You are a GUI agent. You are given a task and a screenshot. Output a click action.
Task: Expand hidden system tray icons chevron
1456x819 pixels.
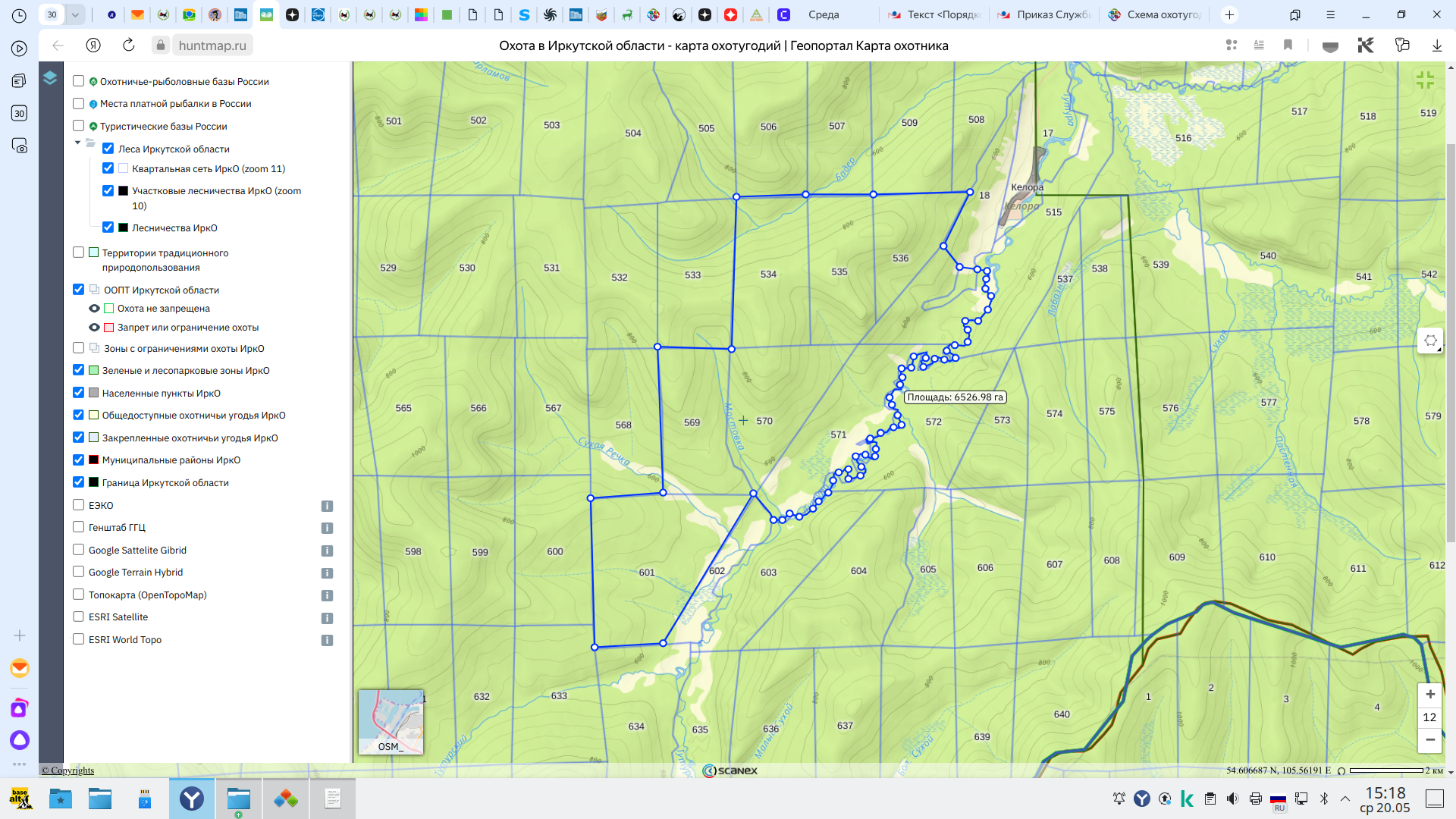click(x=1345, y=799)
